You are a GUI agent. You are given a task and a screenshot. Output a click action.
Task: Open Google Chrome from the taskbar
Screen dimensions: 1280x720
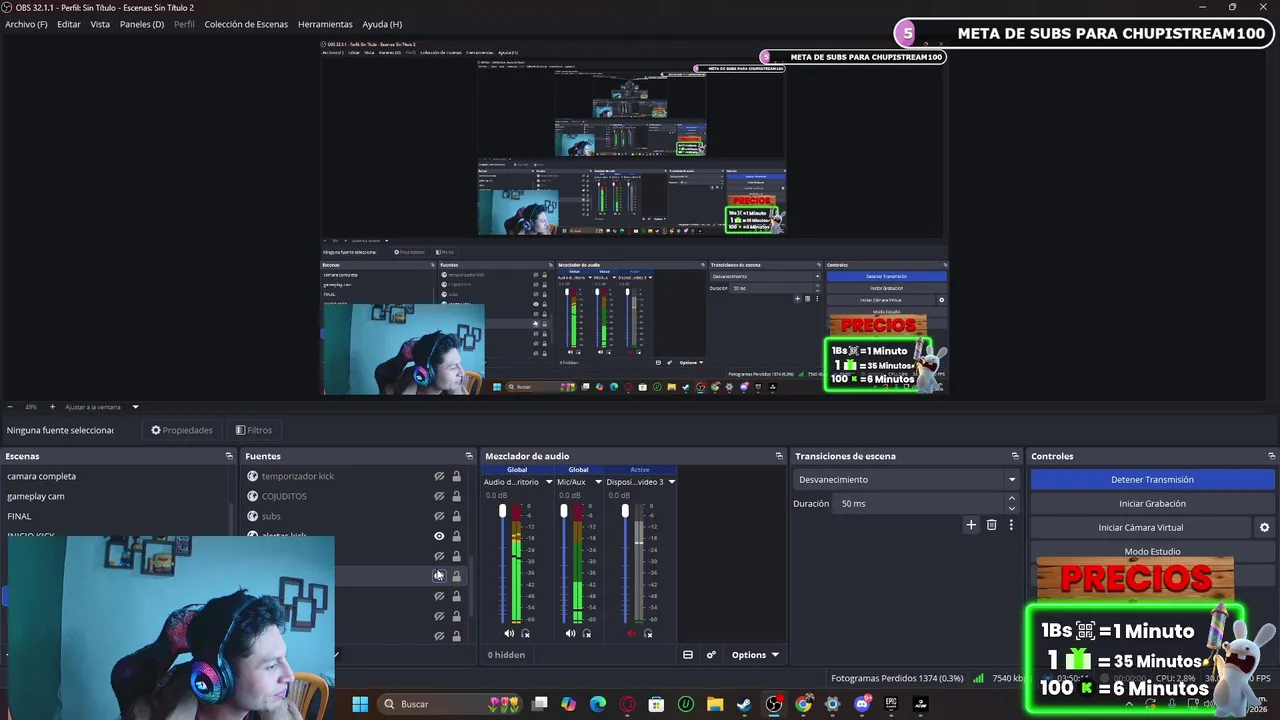point(803,704)
